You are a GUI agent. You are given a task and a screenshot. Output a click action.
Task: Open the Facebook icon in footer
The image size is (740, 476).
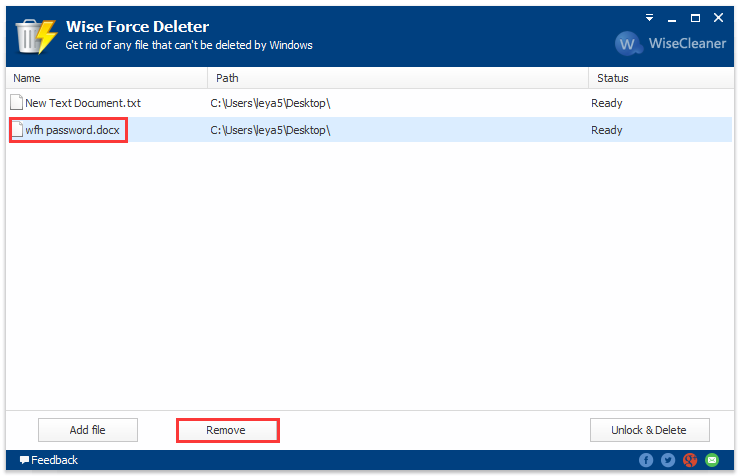coord(646,460)
